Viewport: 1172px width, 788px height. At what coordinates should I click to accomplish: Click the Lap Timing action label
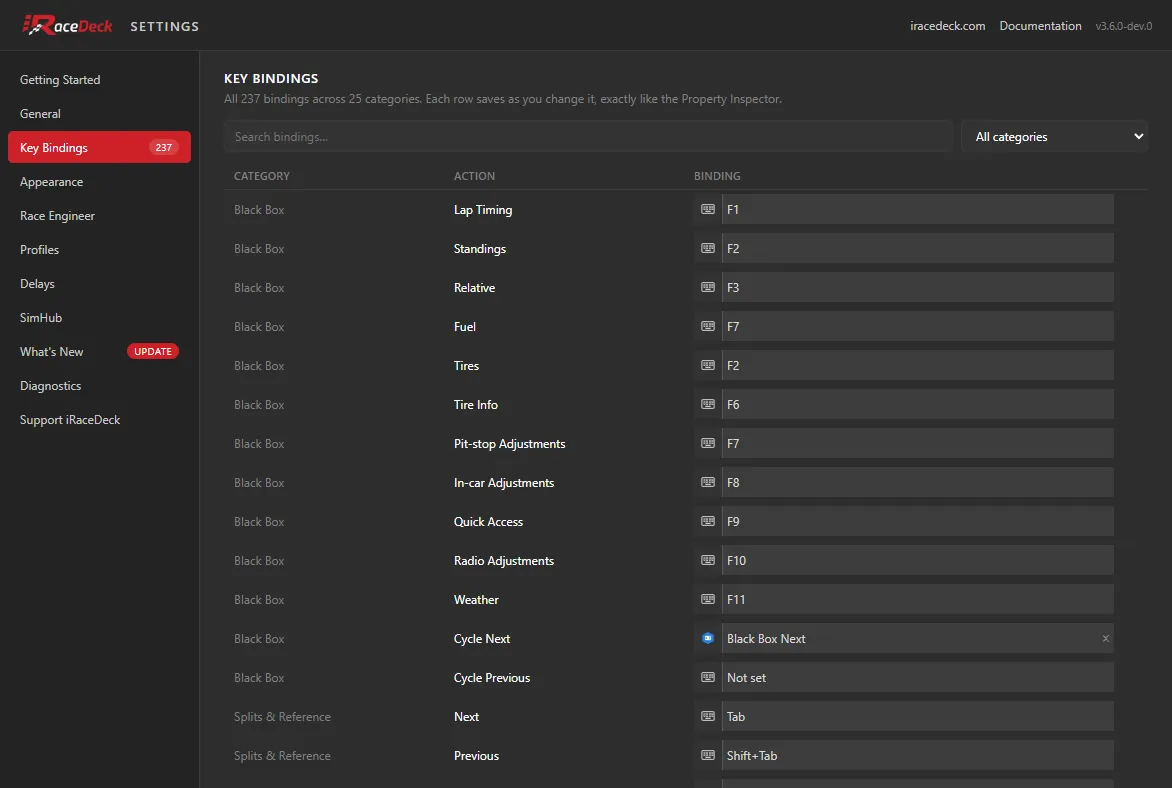(483, 209)
